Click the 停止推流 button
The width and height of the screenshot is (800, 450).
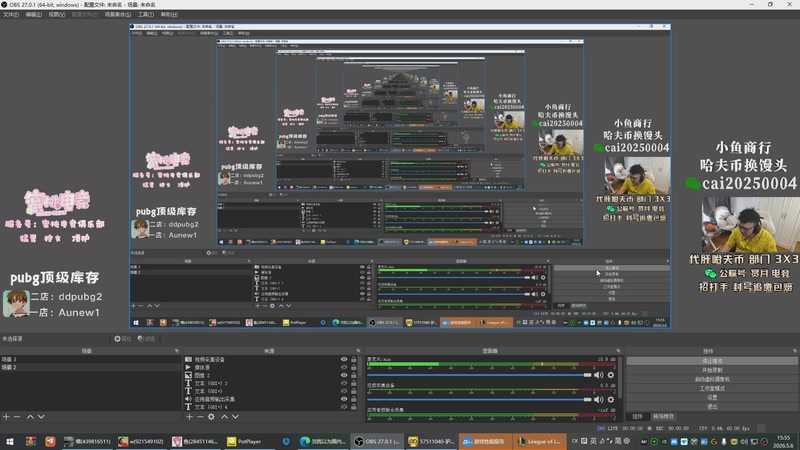(712, 361)
